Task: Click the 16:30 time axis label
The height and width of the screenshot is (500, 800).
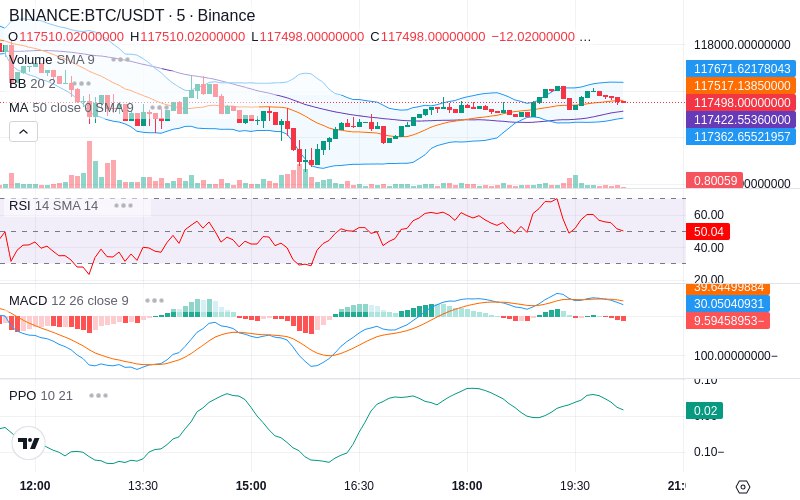Action: [359, 486]
